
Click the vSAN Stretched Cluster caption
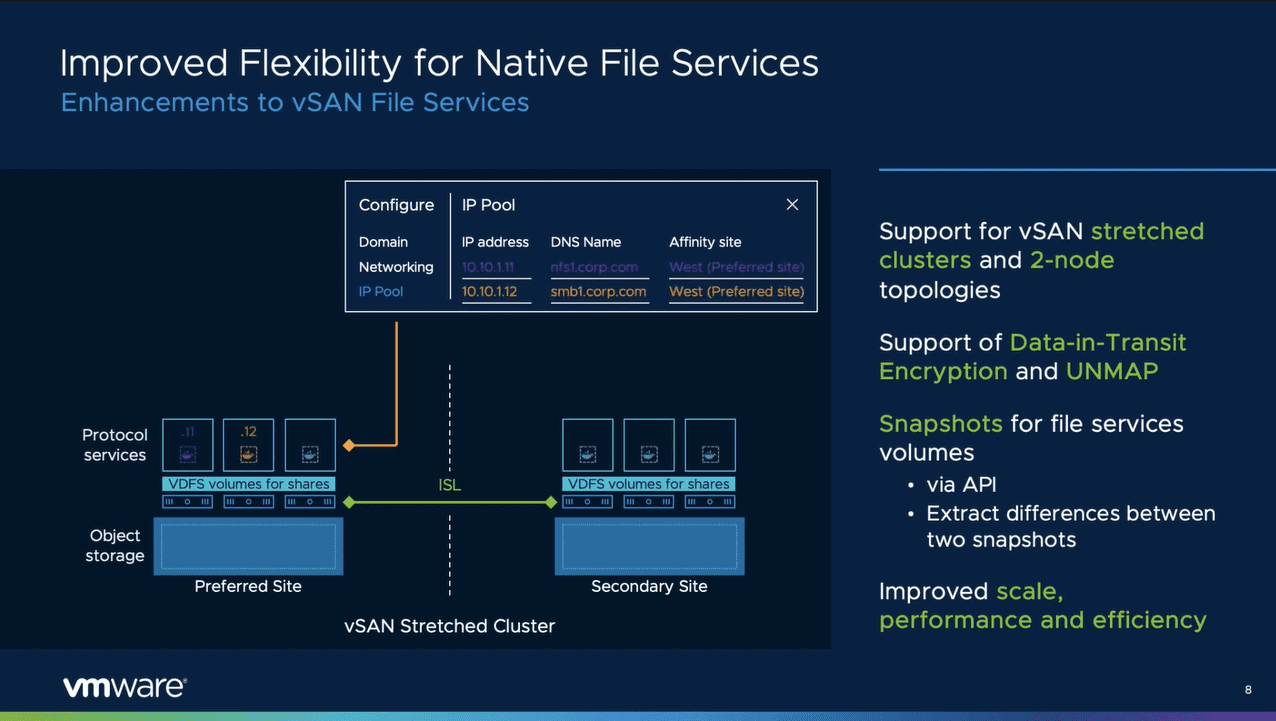click(450, 626)
